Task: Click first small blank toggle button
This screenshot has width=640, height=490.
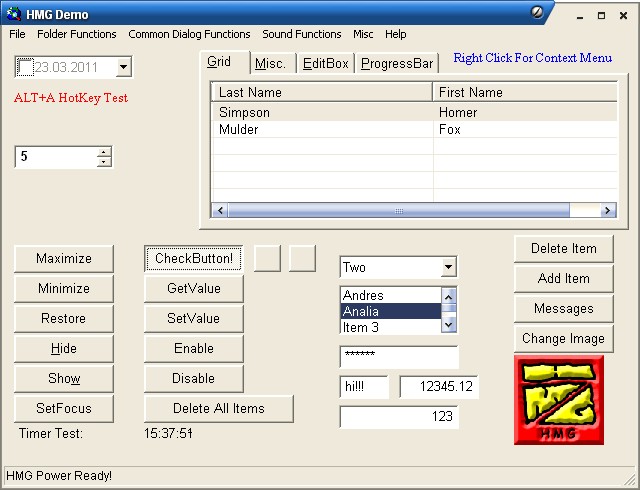Action: tap(267, 258)
